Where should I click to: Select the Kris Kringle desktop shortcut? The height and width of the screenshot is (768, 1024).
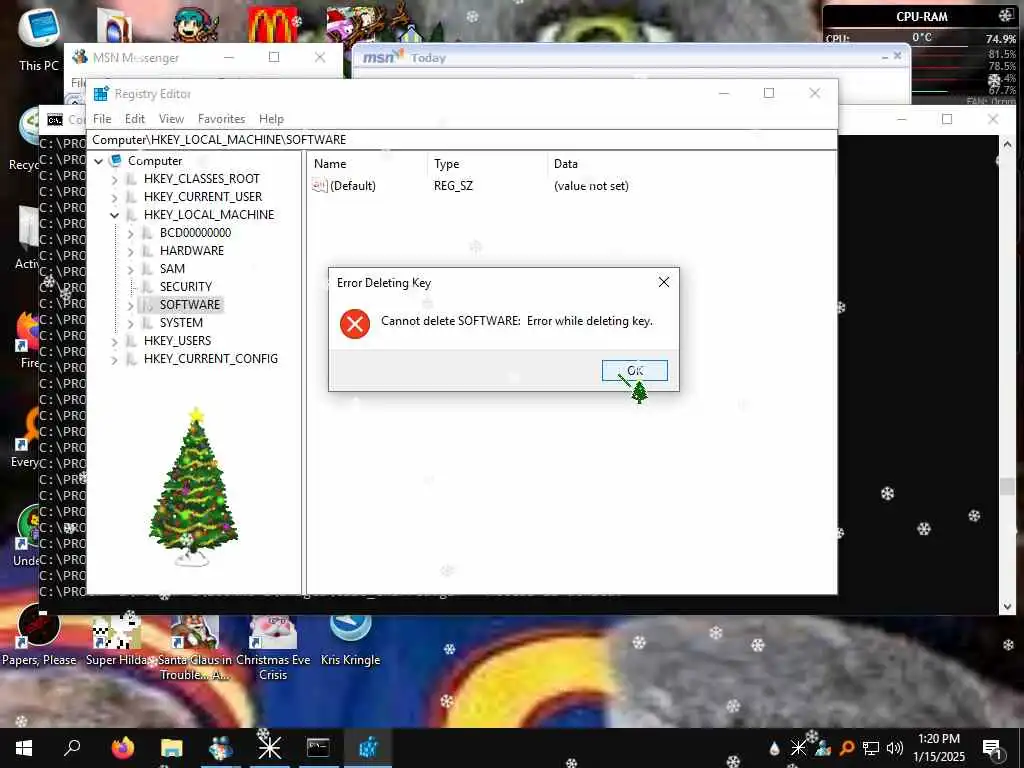click(x=351, y=640)
